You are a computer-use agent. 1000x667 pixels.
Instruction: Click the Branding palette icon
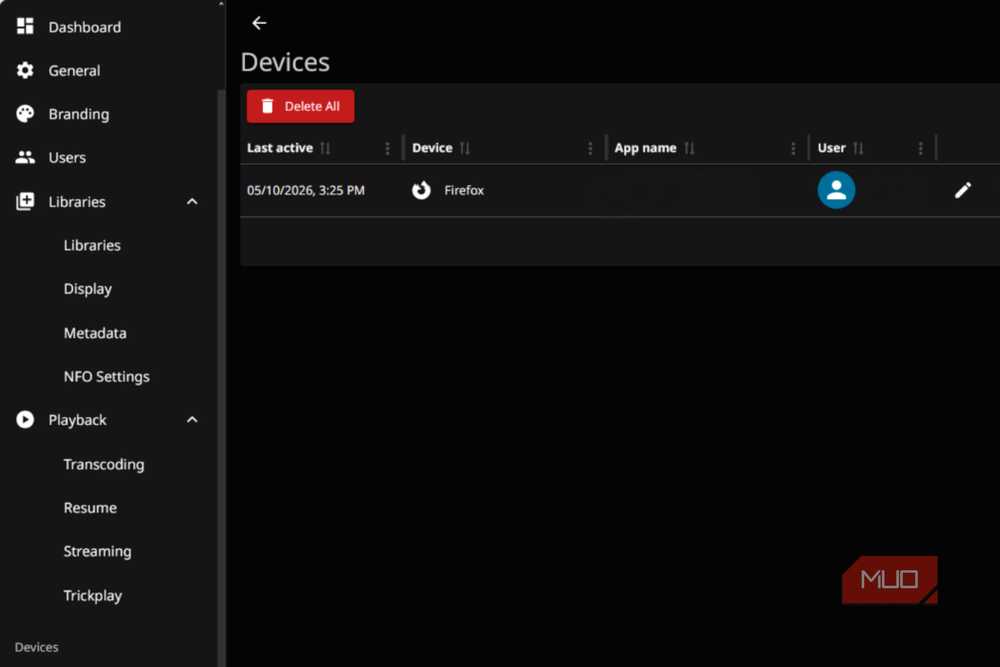tap(25, 114)
